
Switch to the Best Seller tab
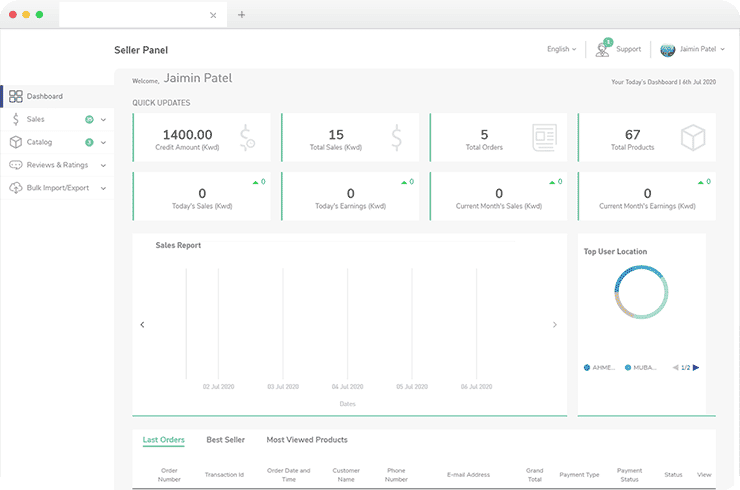pos(226,439)
